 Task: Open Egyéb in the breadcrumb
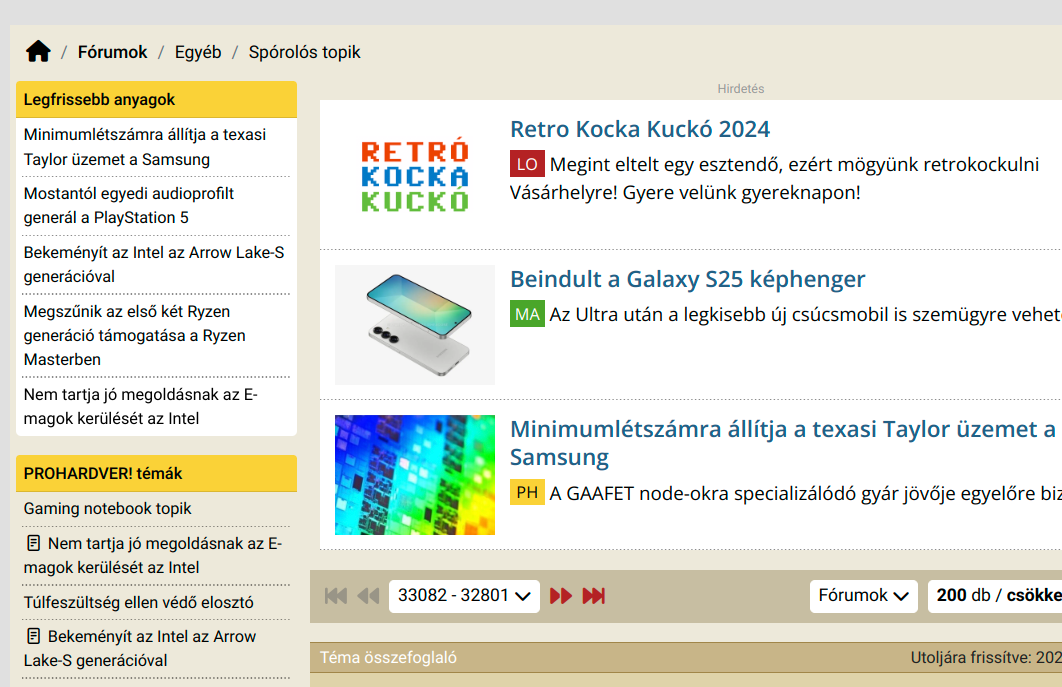coord(198,52)
